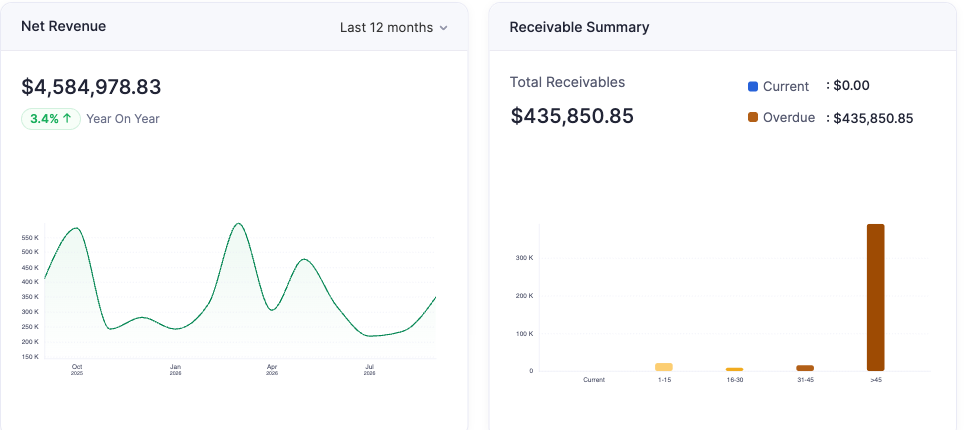Click the 3.4% year-on-year badge
The height and width of the screenshot is (430, 965).
tap(51, 119)
